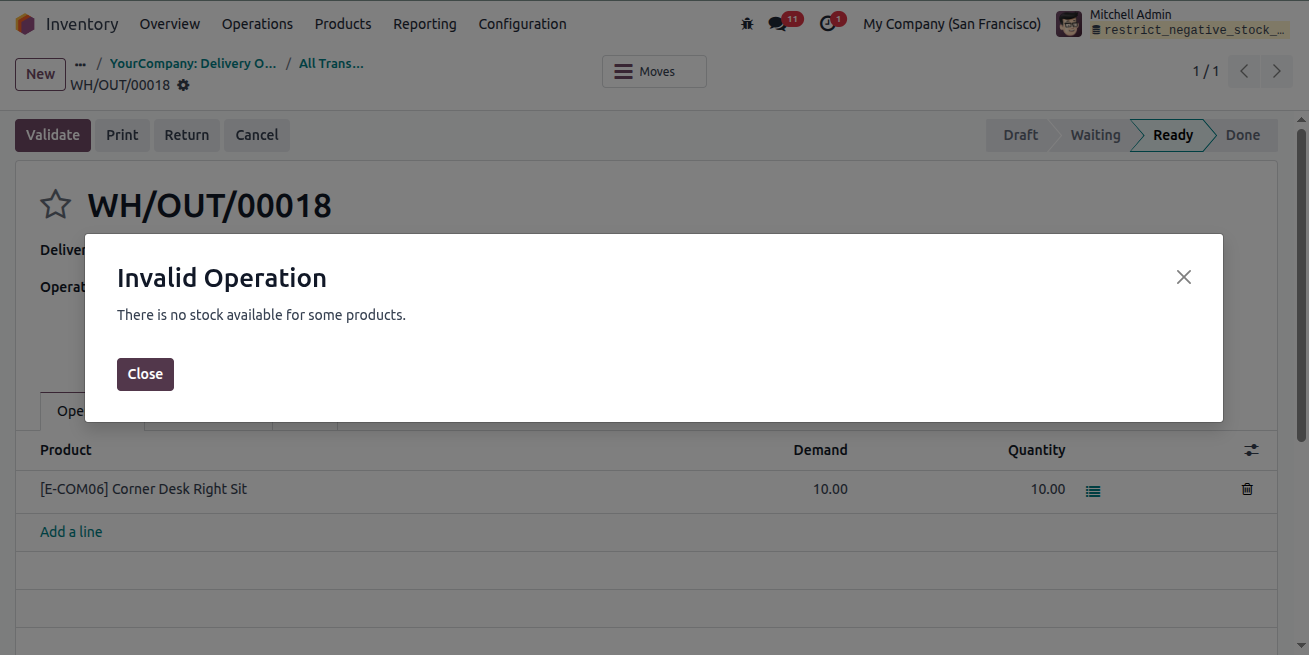Click the Print button
Screen dimensions: 1309x655
coord(122,135)
